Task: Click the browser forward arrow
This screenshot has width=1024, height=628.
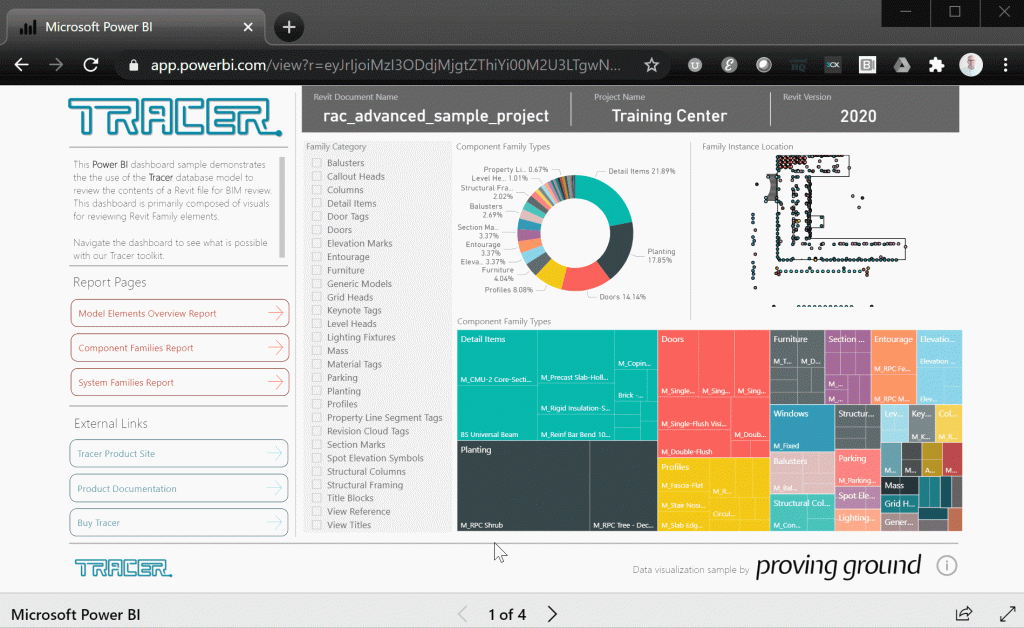Action: point(56,65)
